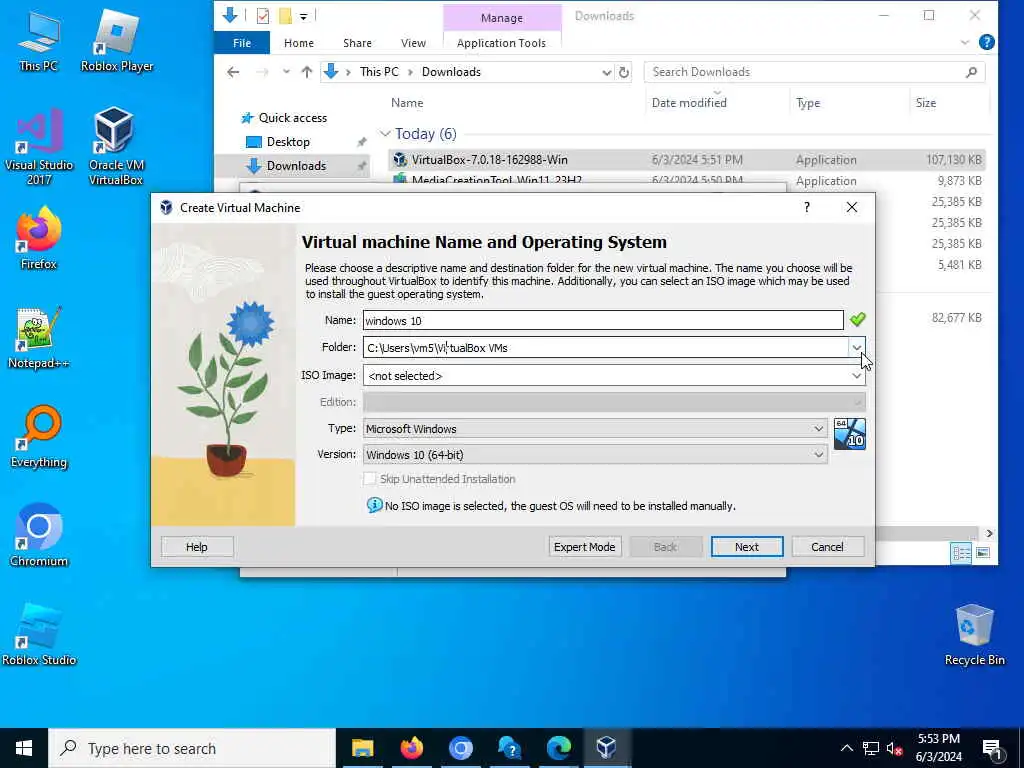Image resolution: width=1024 pixels, height=768 pixels.
Task: Open Roblox Studio desktop shortcut
Action: pyautogui.click(x=39, y=635)
